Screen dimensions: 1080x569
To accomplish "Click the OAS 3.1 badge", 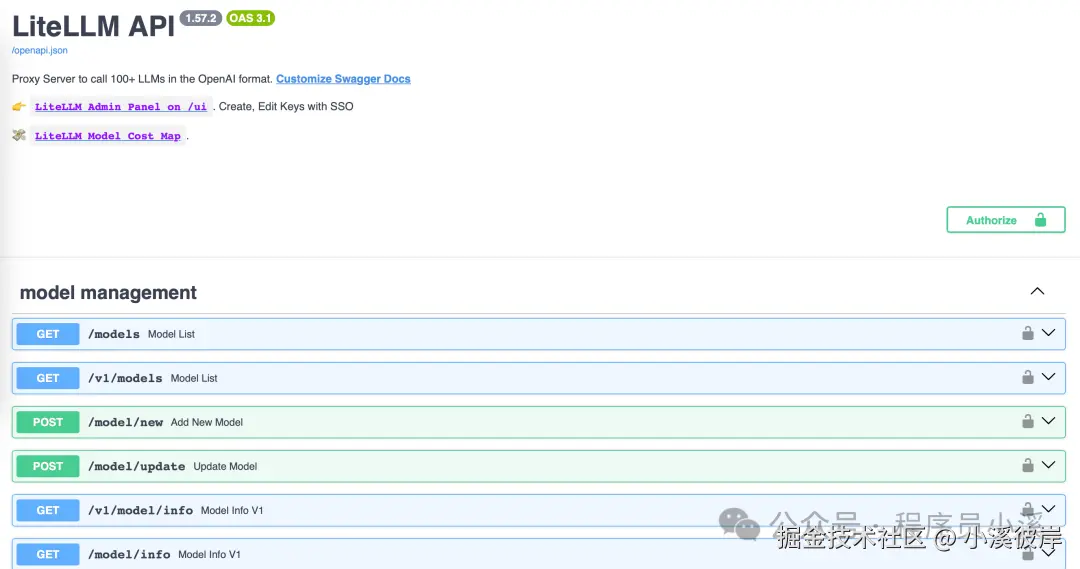I will click(x=251, y=18).
